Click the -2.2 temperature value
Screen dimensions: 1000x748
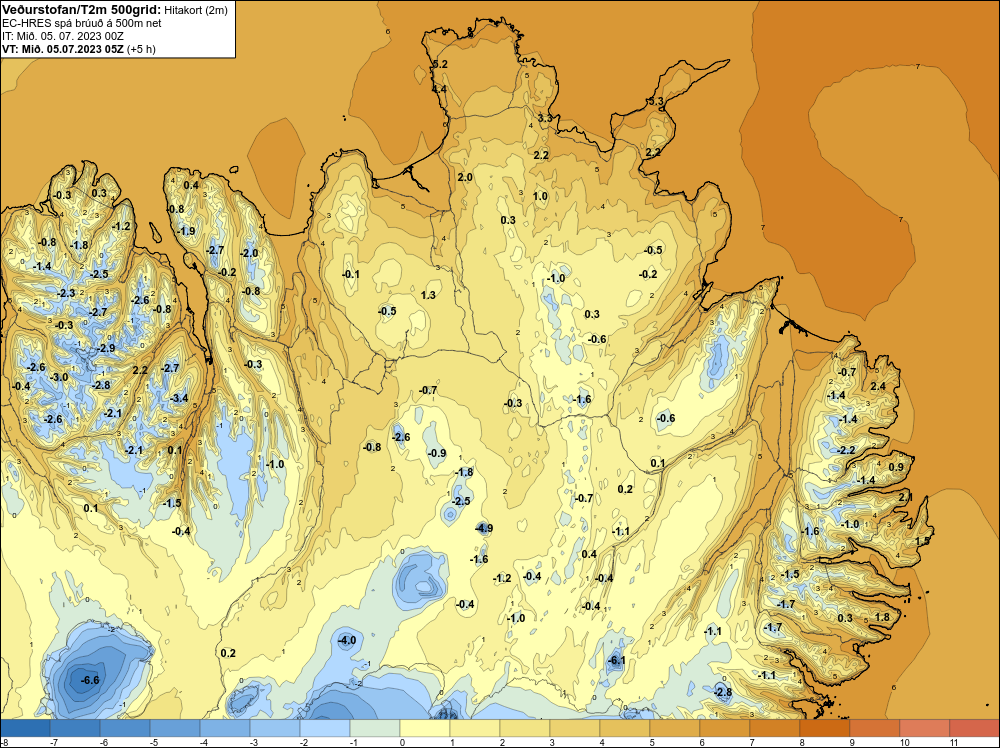[x=846, y=450]
